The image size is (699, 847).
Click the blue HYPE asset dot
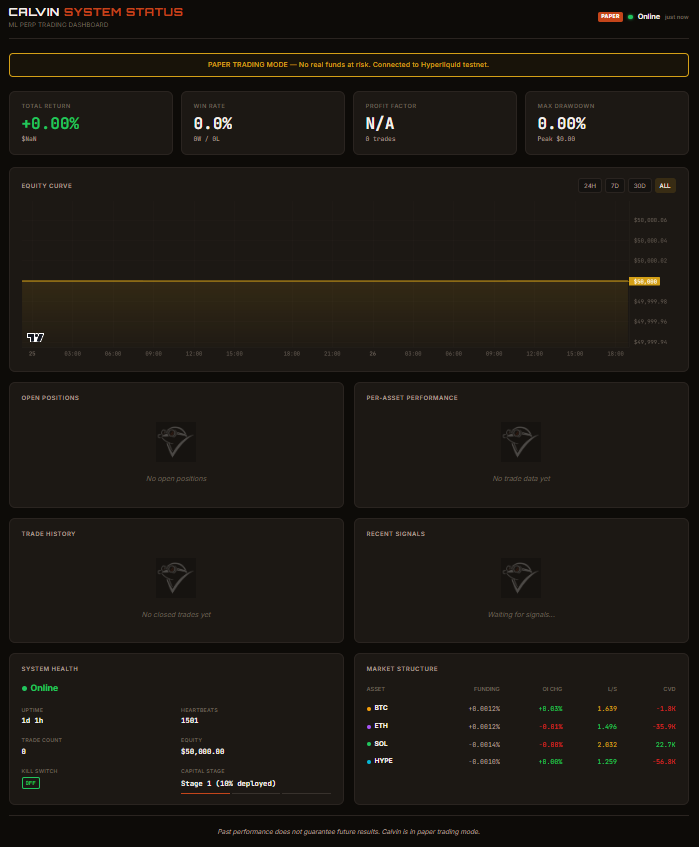pyautogui.click(x=369, y=762)
